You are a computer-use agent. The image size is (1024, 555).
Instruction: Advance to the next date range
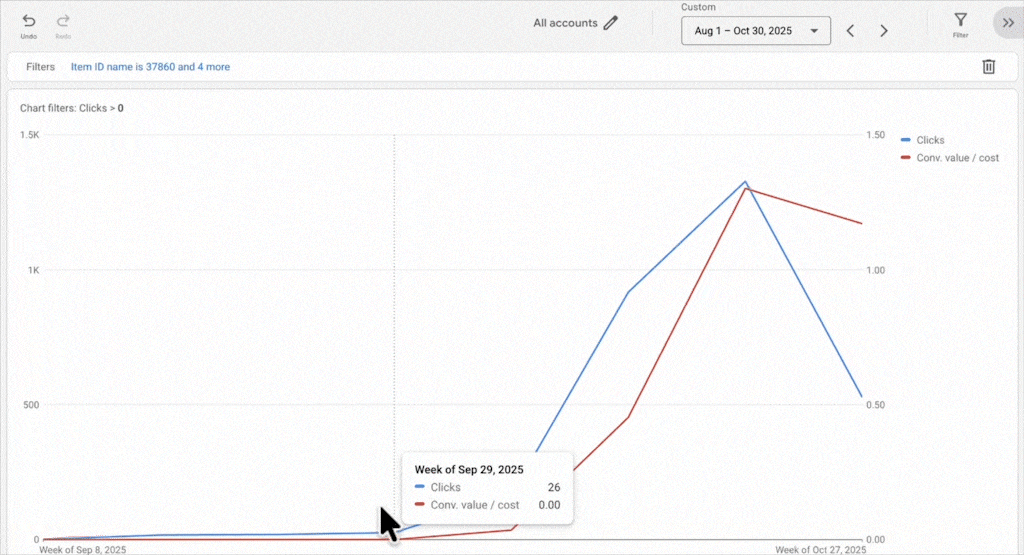tap(884, 31)
